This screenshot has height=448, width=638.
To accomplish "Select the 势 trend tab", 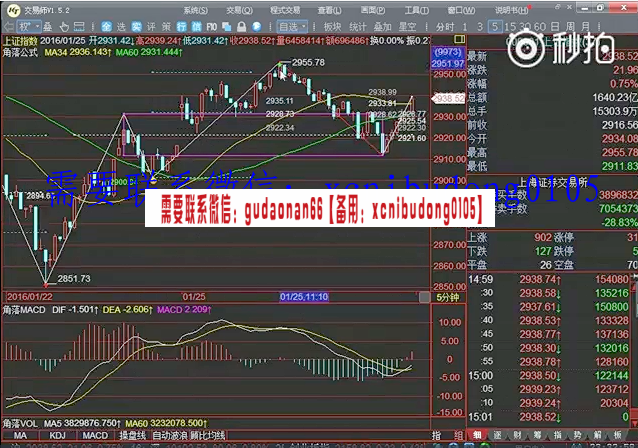I will [x=577, y=435].
